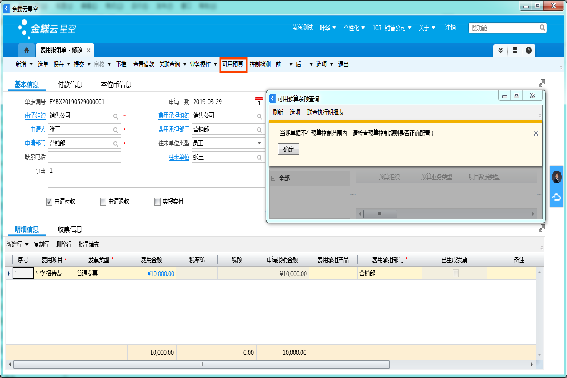
Task: Open the 关联查询 toolbar dropdown arrow
Action: [184, 64]
